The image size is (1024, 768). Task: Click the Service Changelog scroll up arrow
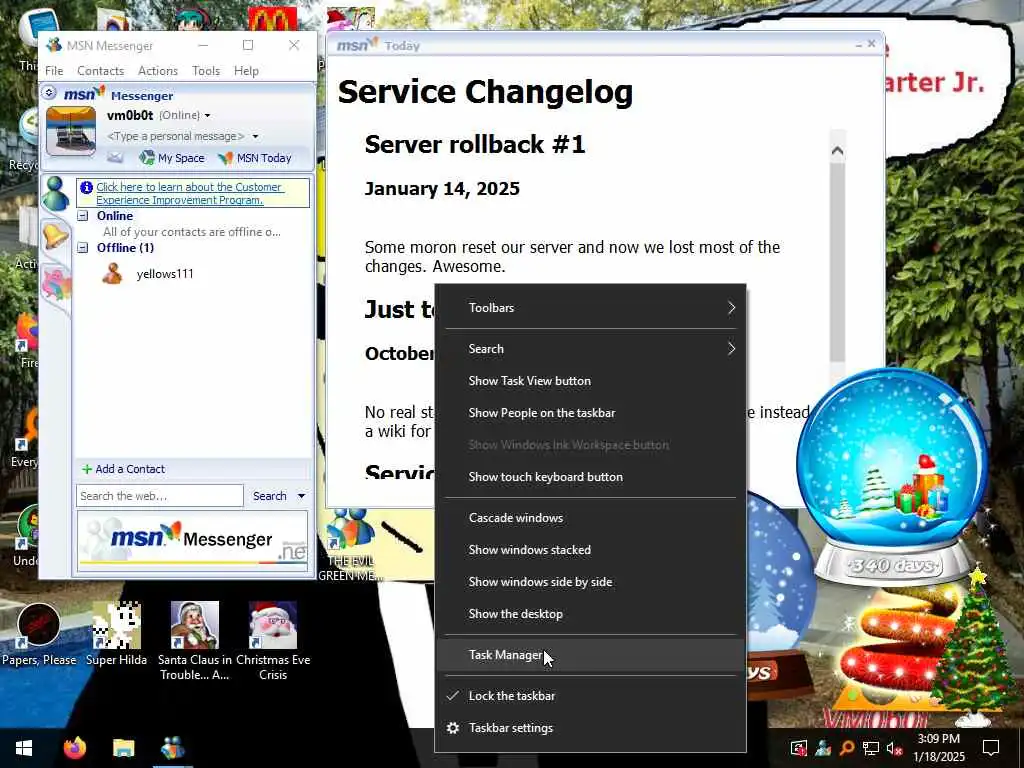(837, 151)
